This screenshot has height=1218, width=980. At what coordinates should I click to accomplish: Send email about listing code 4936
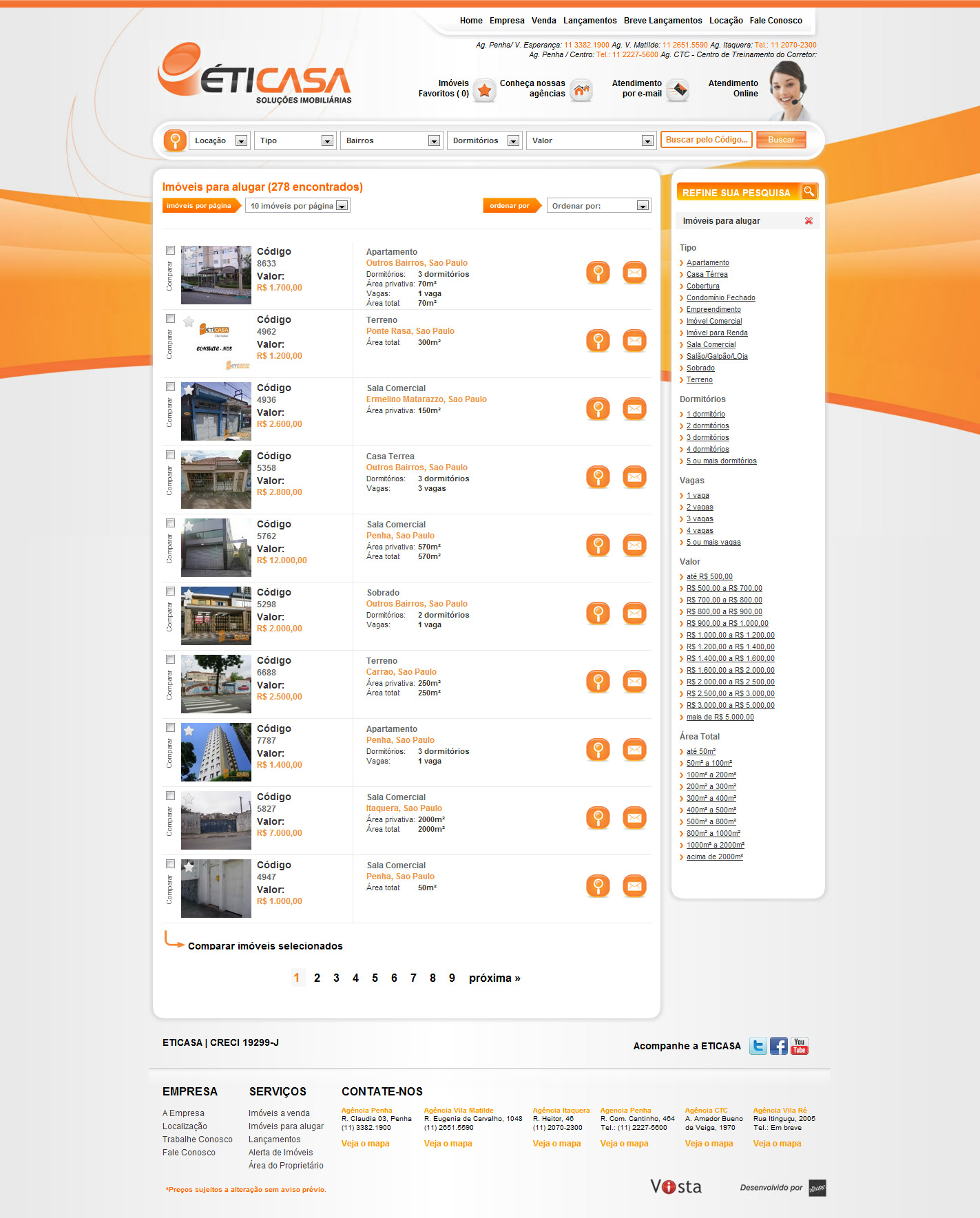[634, 409]
